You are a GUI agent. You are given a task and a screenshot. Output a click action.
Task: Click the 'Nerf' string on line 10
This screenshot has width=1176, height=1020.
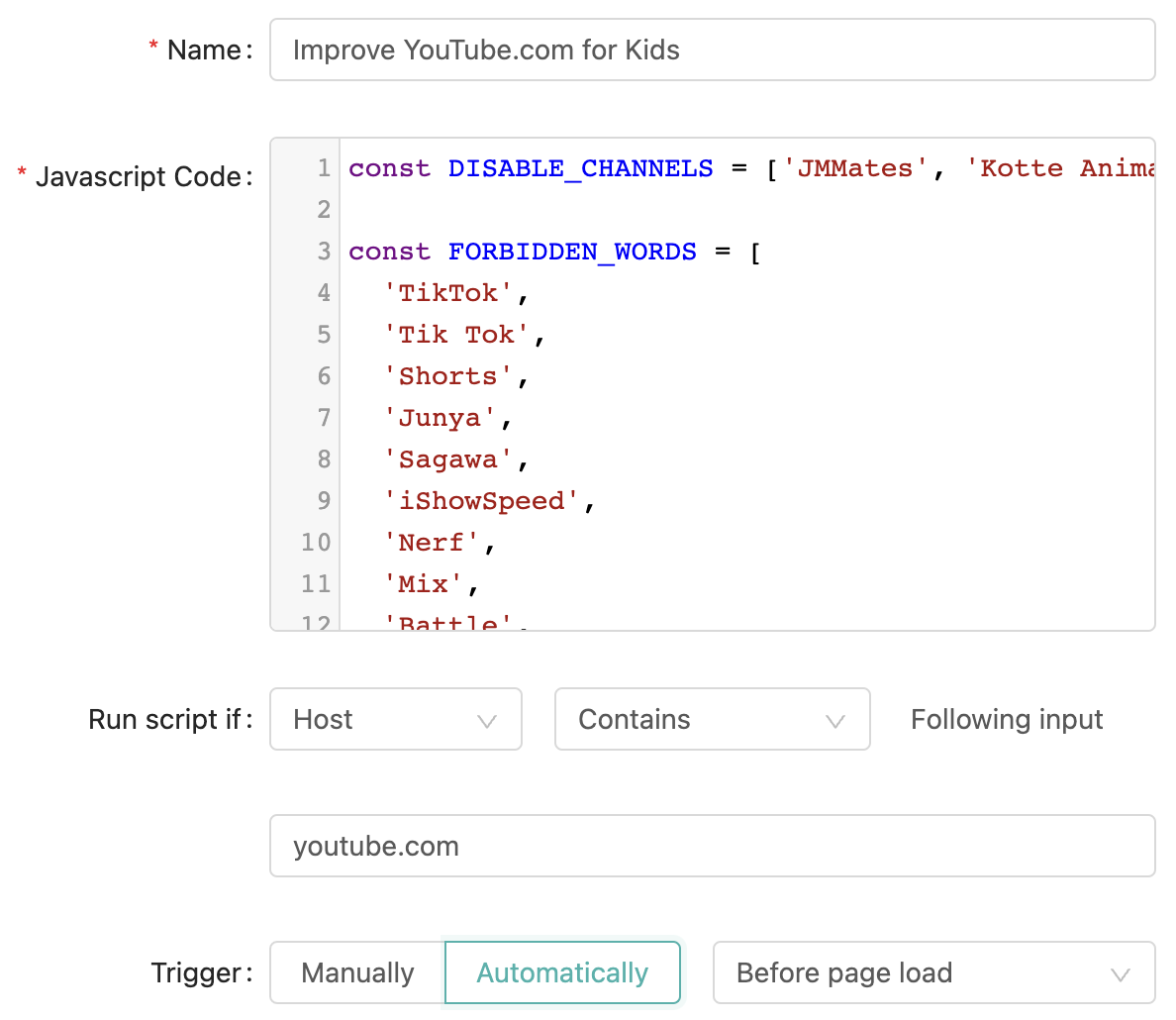point(432,543)
